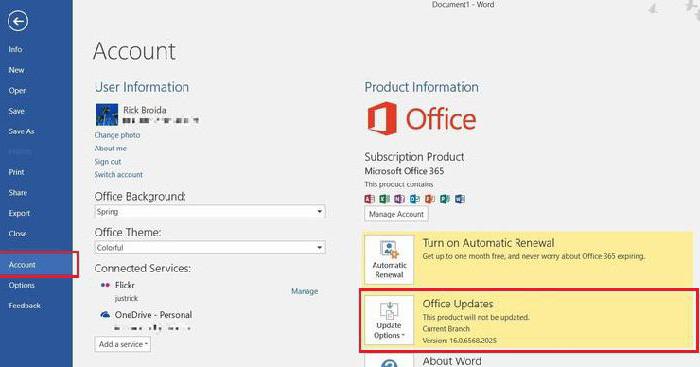Viewport: 700px width, 367px height.
Task: Click the Automatic Renewal button
Action: pyautogui.click(x=389, y=260)
